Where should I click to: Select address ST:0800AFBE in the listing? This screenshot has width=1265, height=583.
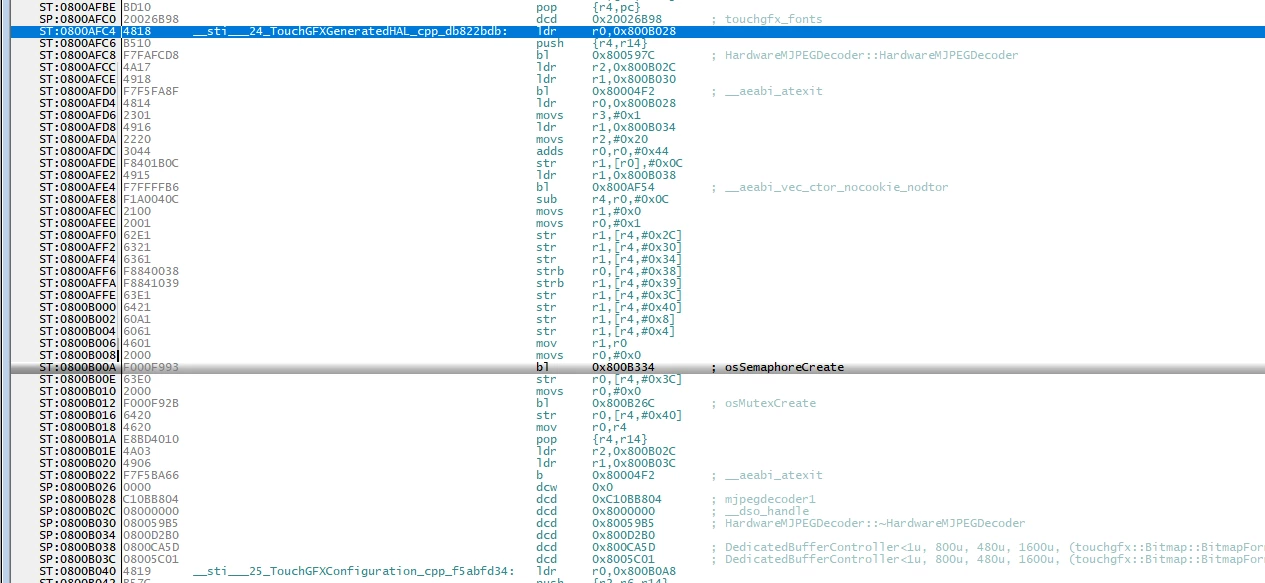coord(78,7)
